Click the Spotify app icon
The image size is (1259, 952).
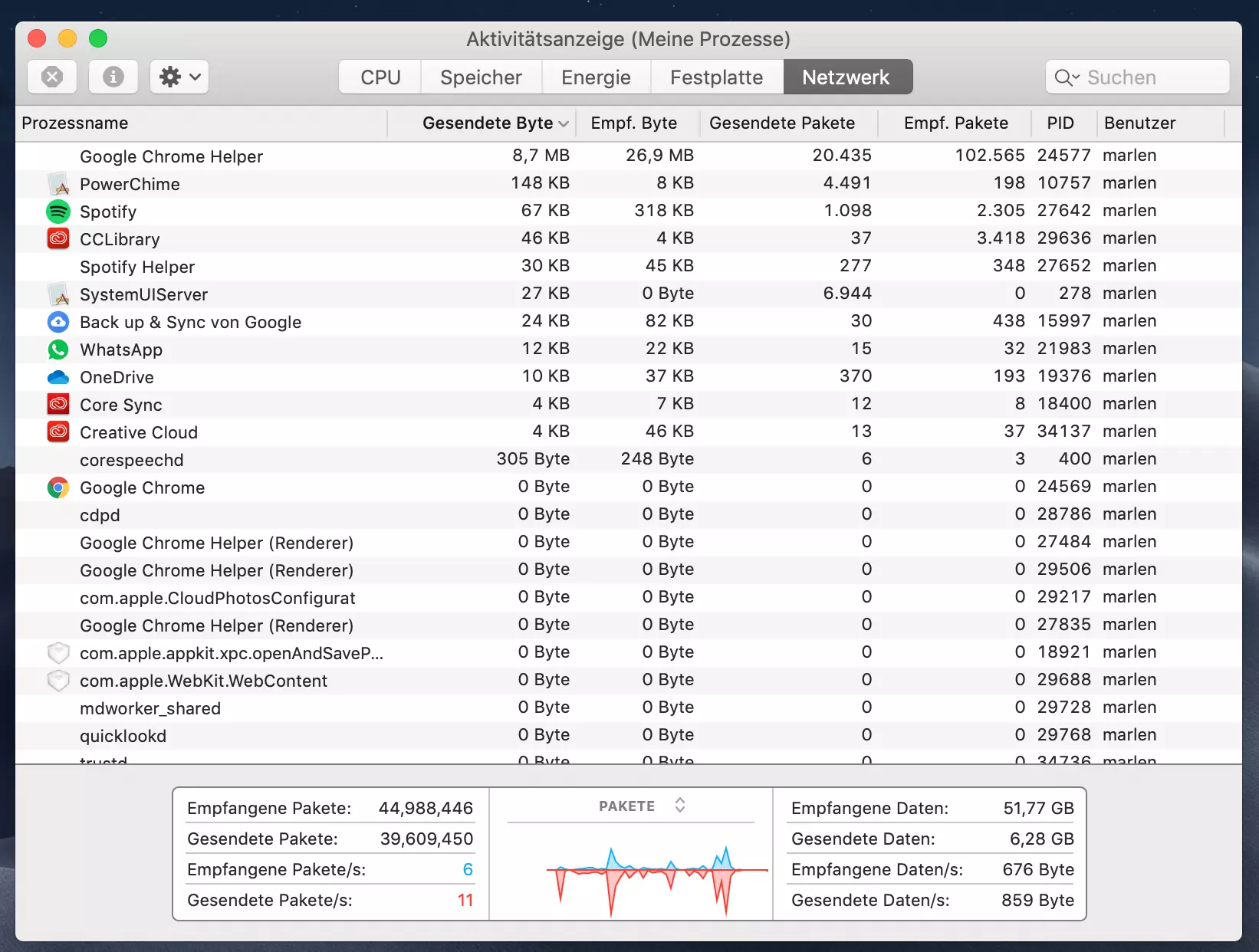(x=58, y=212)
